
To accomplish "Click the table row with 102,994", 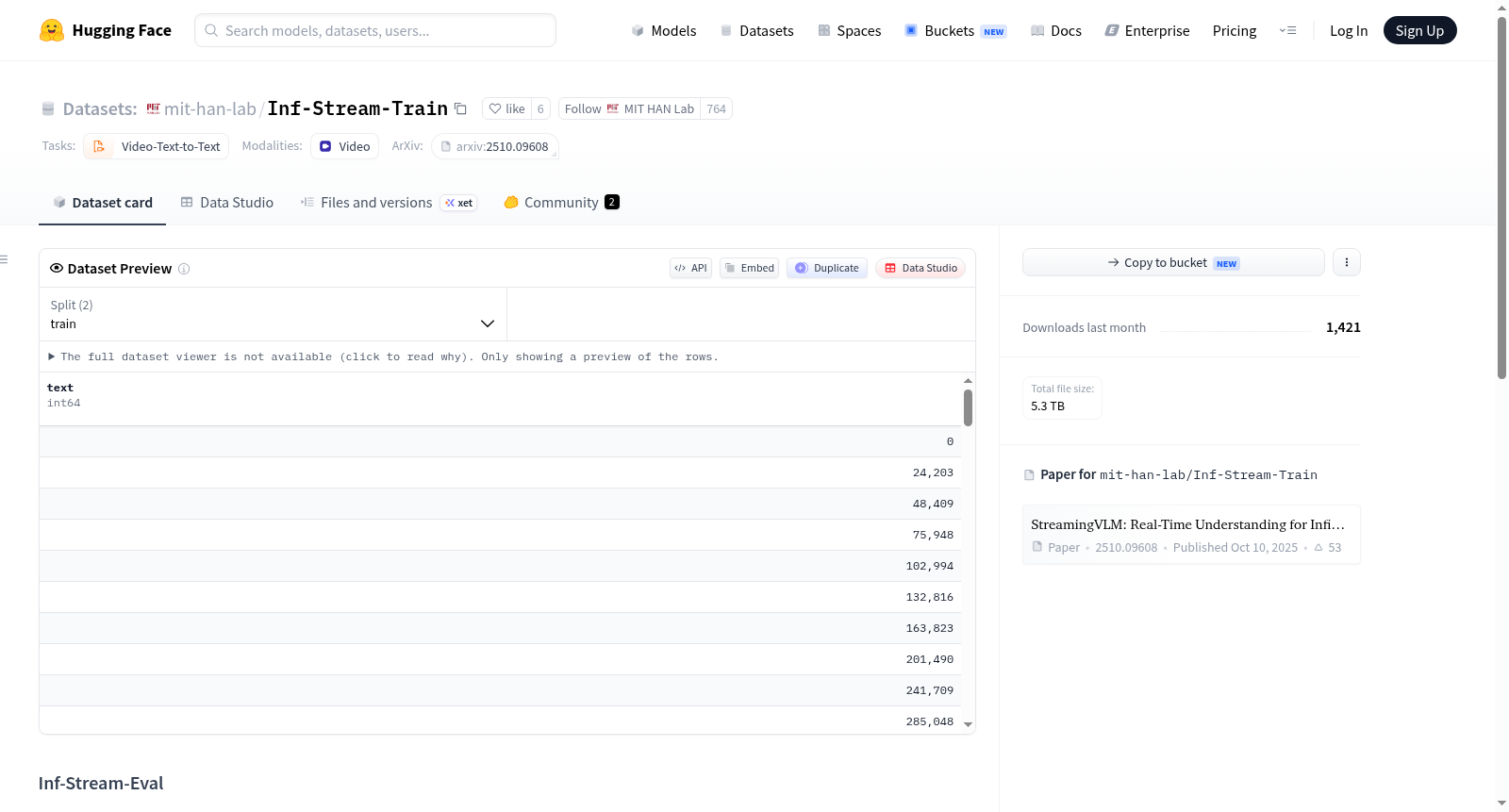I will 500,566.
